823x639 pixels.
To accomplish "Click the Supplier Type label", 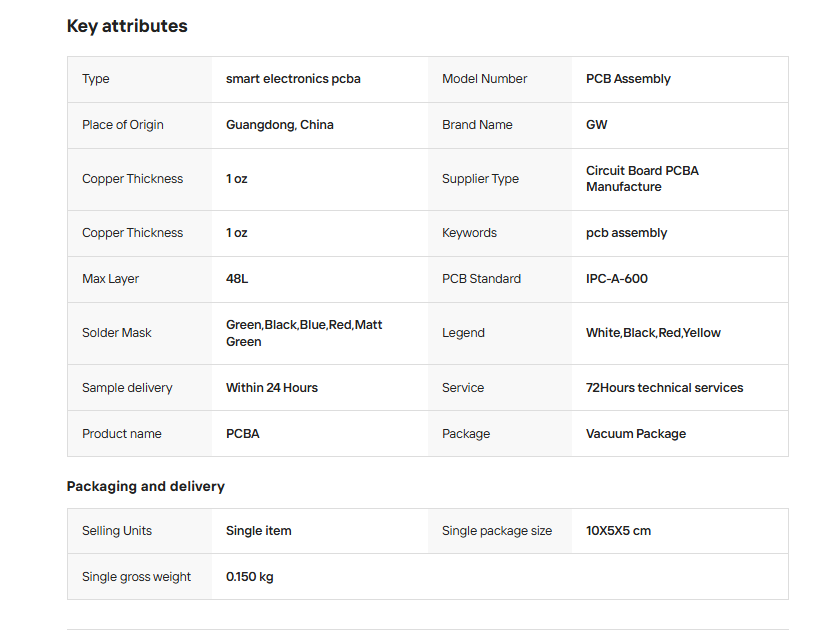I will tap(480, 179).
